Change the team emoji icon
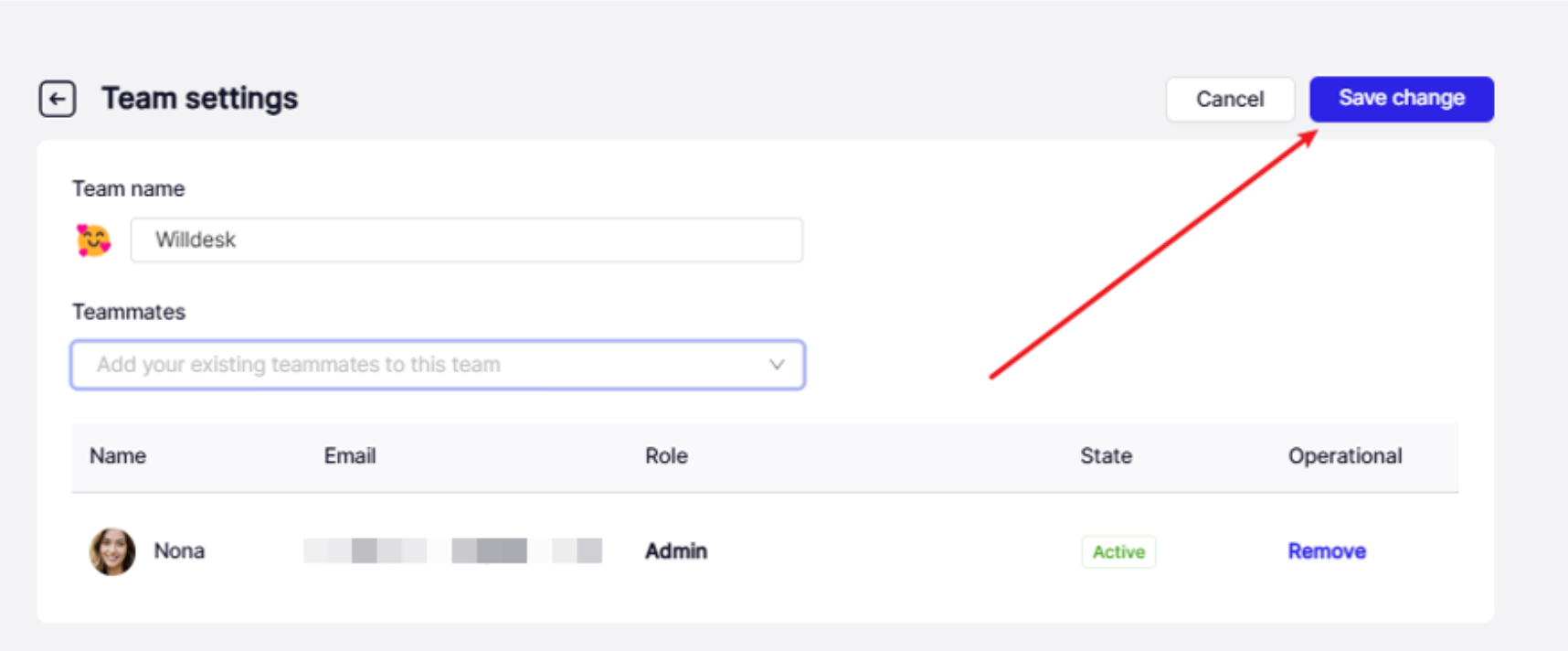The height and width of the screenshot is (651, 1568). click(93, 240)
